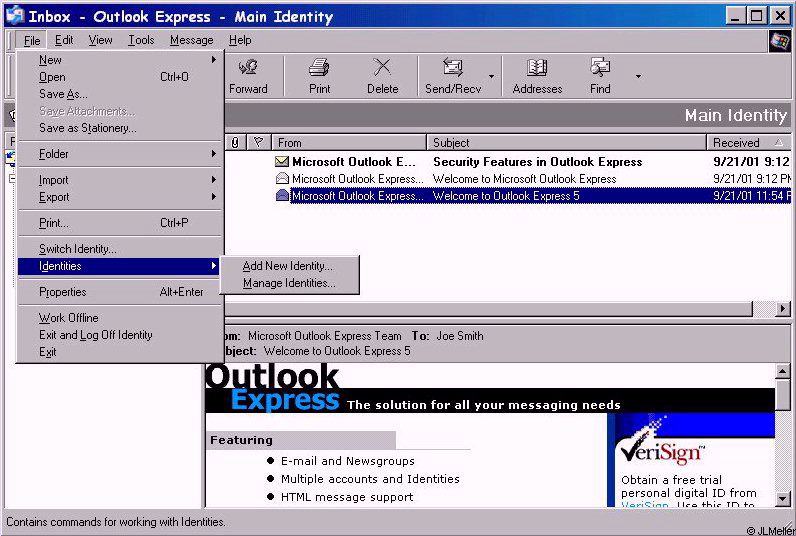Click unread envelope icon for Security Features message
This screenshot has width=796, height=536.
[282, 161]
